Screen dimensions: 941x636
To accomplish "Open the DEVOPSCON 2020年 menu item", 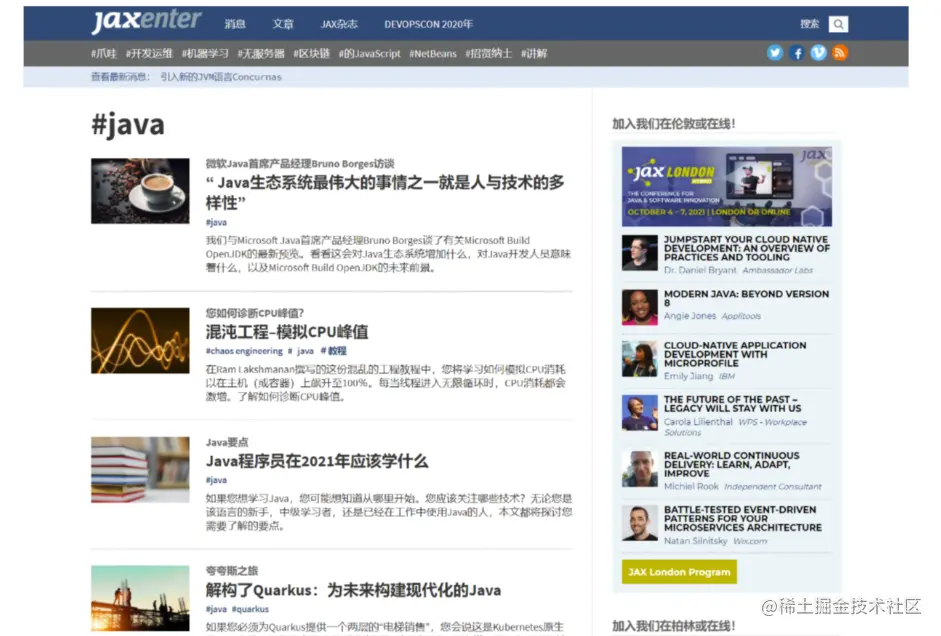I will pos(428,24).
